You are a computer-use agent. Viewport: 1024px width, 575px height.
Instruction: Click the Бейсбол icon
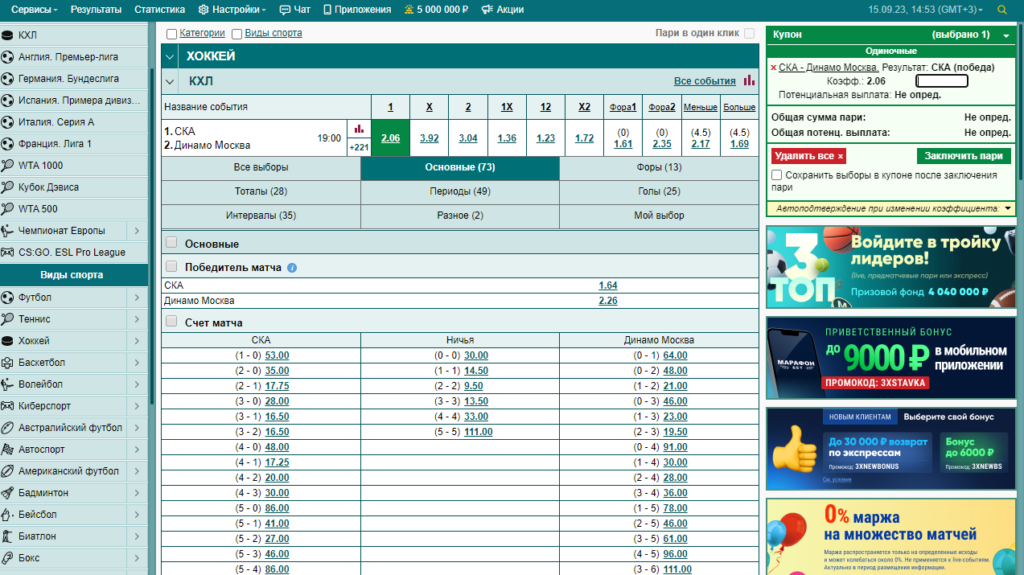(8, 514)
